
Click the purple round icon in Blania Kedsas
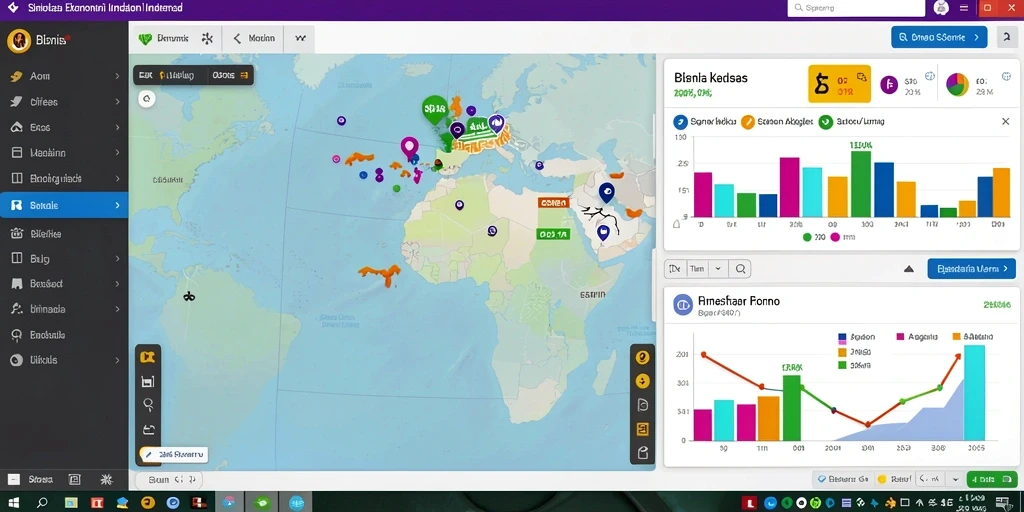coord(889,84)
